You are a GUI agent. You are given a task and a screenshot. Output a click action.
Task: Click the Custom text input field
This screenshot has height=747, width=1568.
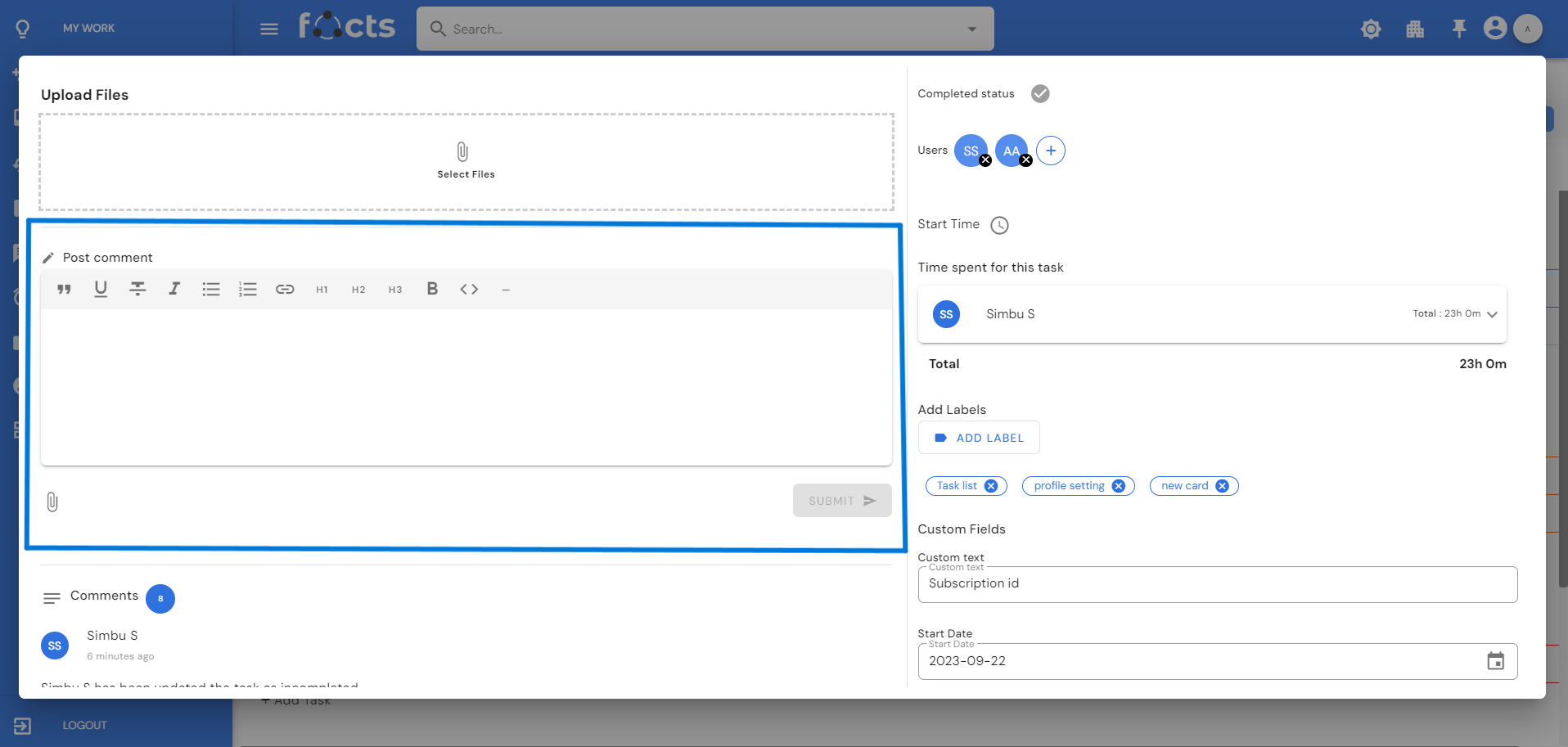pos(1217,584)
